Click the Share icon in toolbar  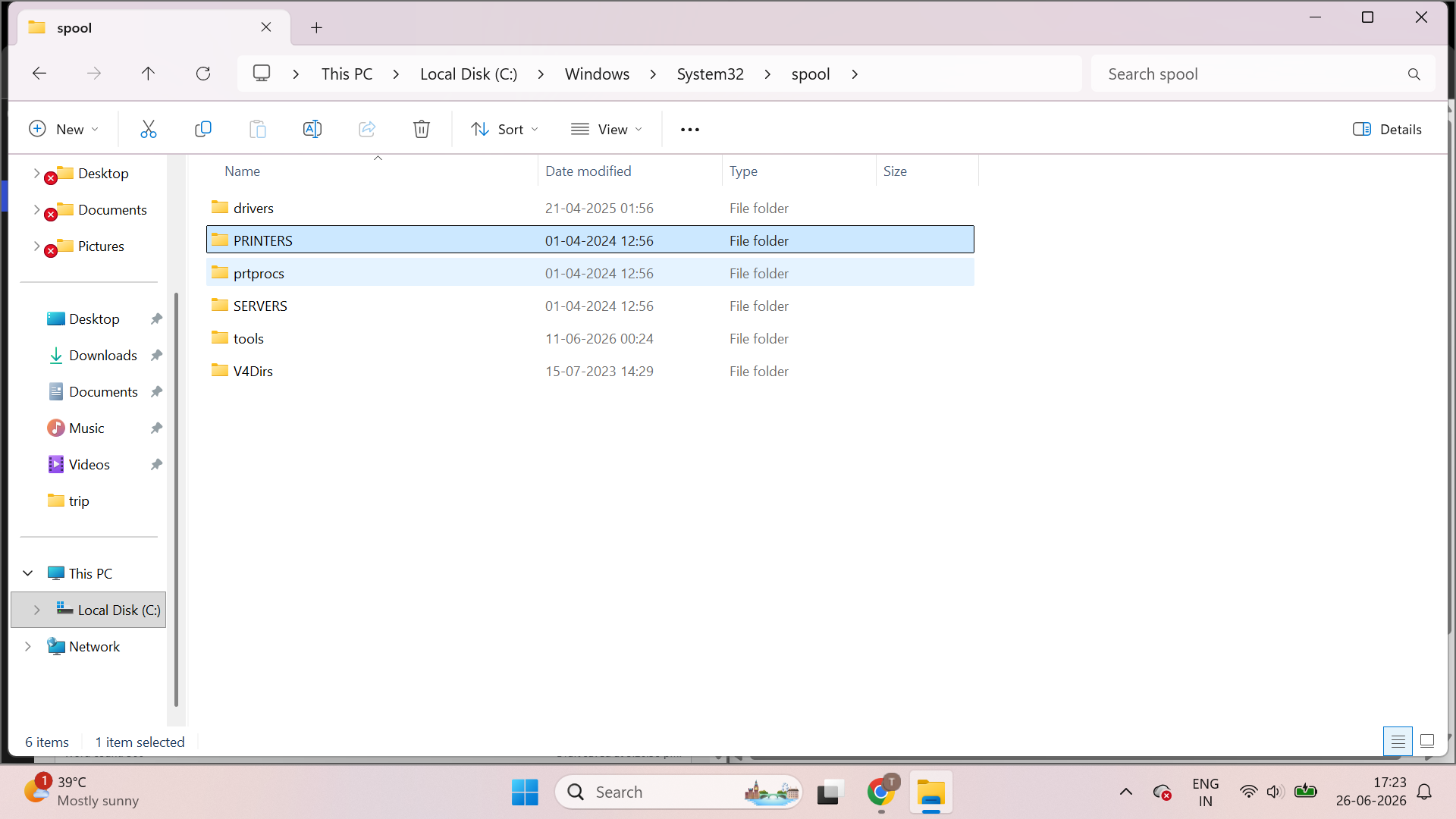(367, 129)
